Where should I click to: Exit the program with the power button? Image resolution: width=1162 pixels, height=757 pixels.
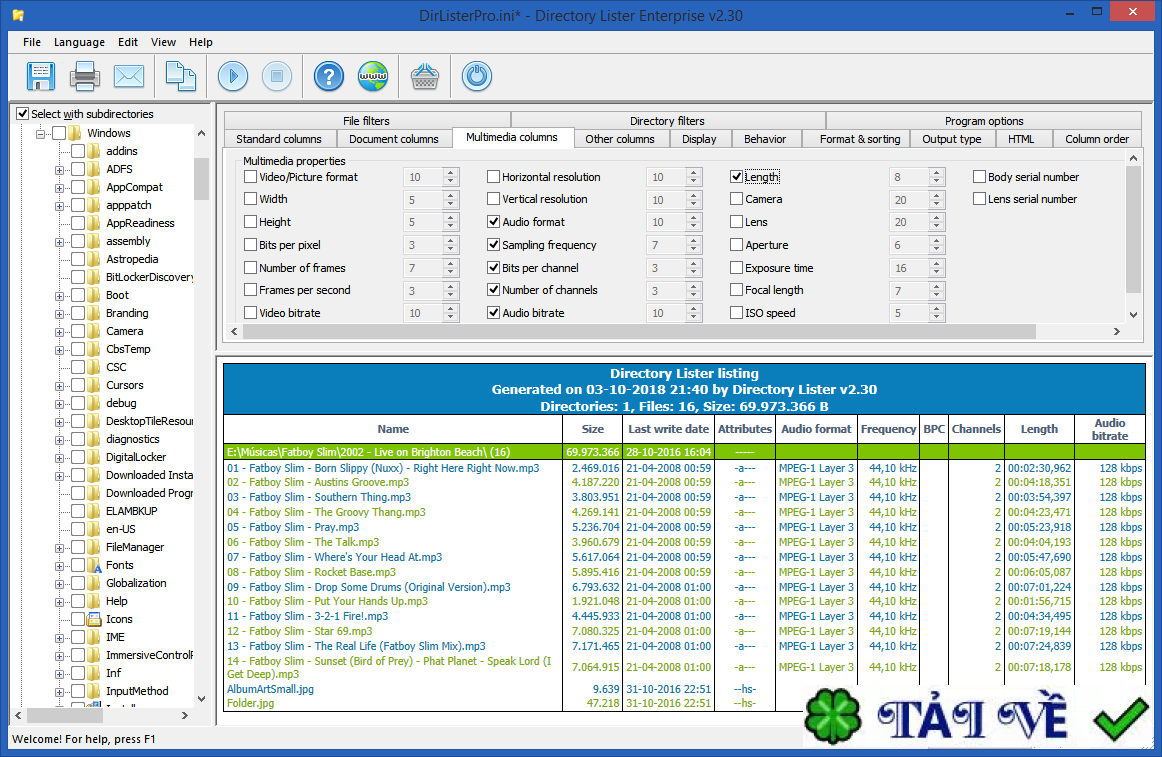coord(477,76)
